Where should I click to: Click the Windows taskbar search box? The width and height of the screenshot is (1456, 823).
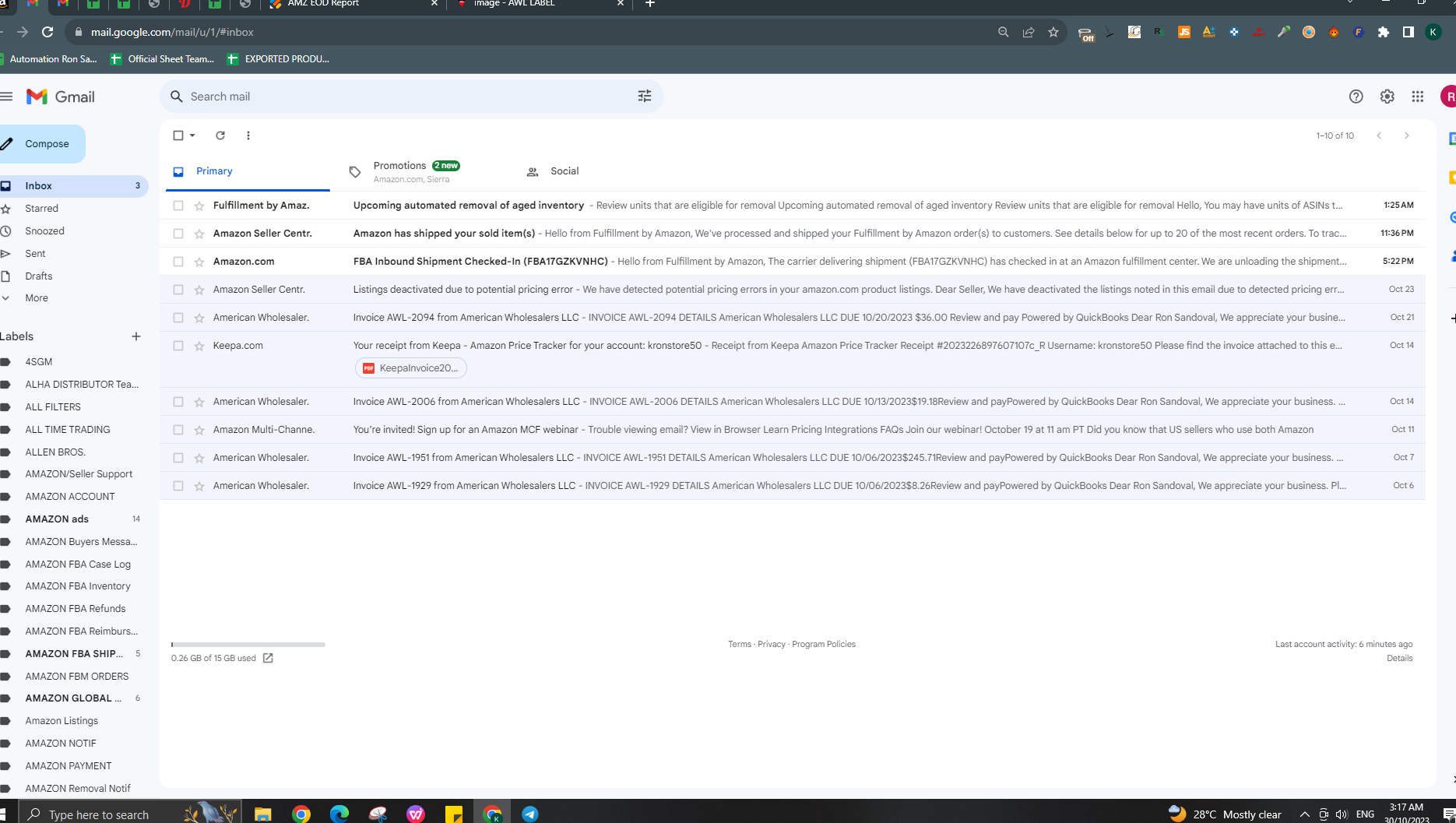[x=129, y=814]
